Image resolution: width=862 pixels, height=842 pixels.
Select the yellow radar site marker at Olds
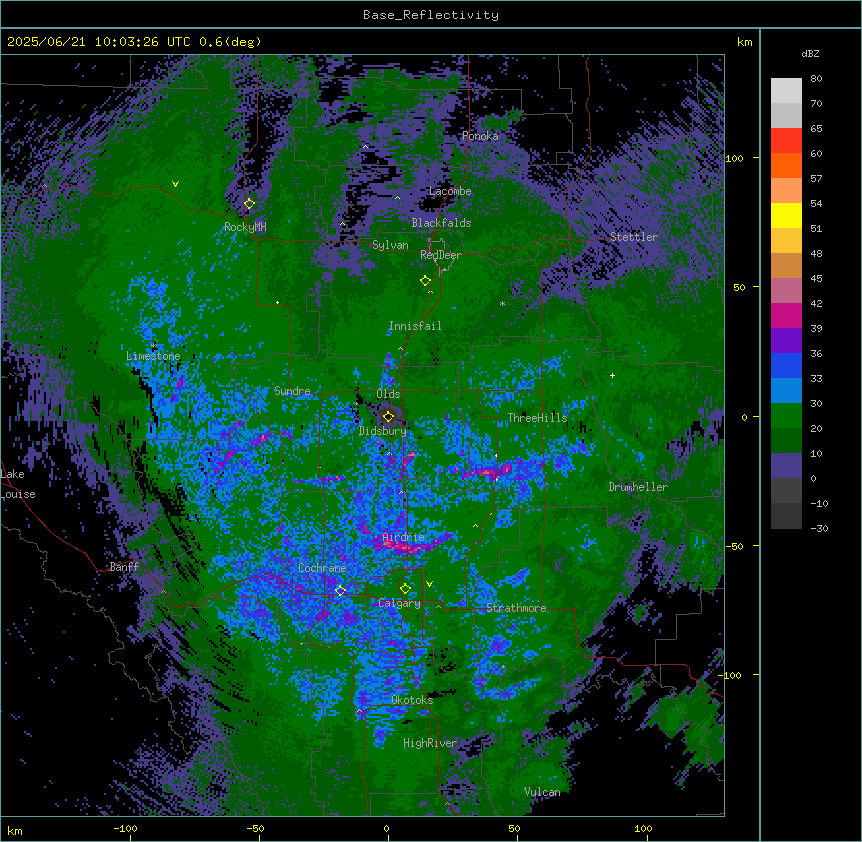pos(388,417)
